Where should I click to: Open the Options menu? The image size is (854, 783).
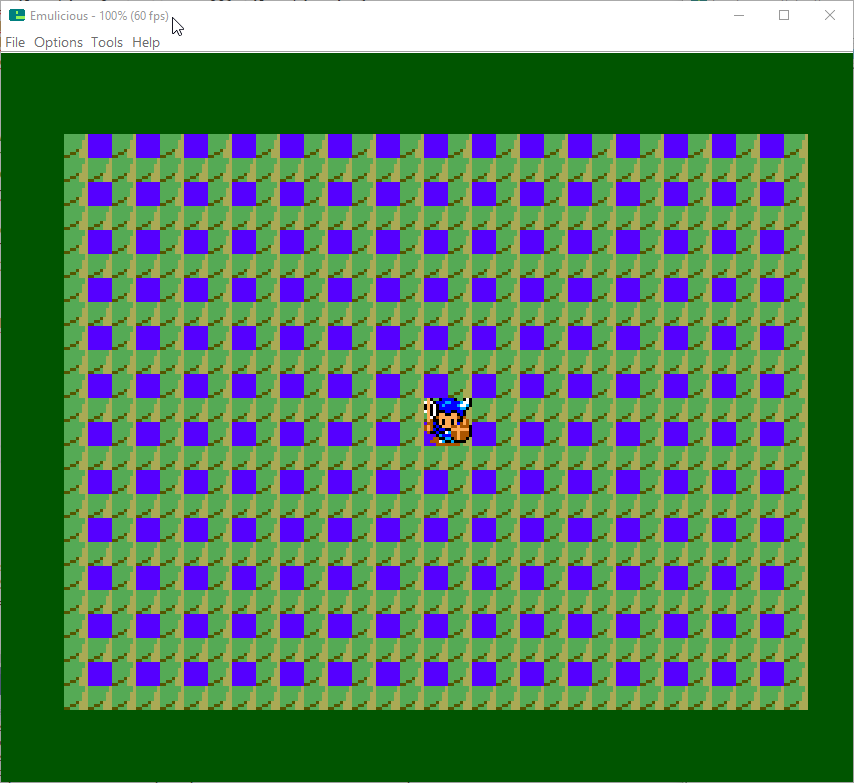58,42
